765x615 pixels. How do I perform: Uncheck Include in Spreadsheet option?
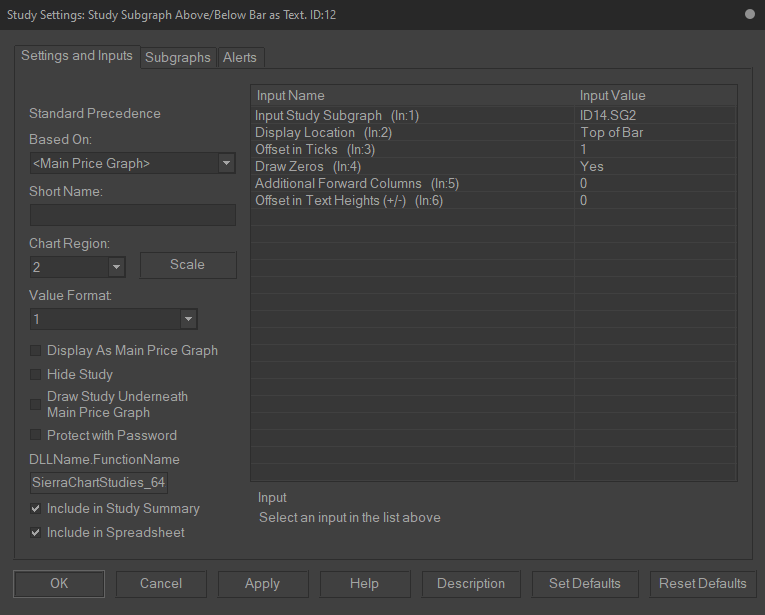pos(36,533)
